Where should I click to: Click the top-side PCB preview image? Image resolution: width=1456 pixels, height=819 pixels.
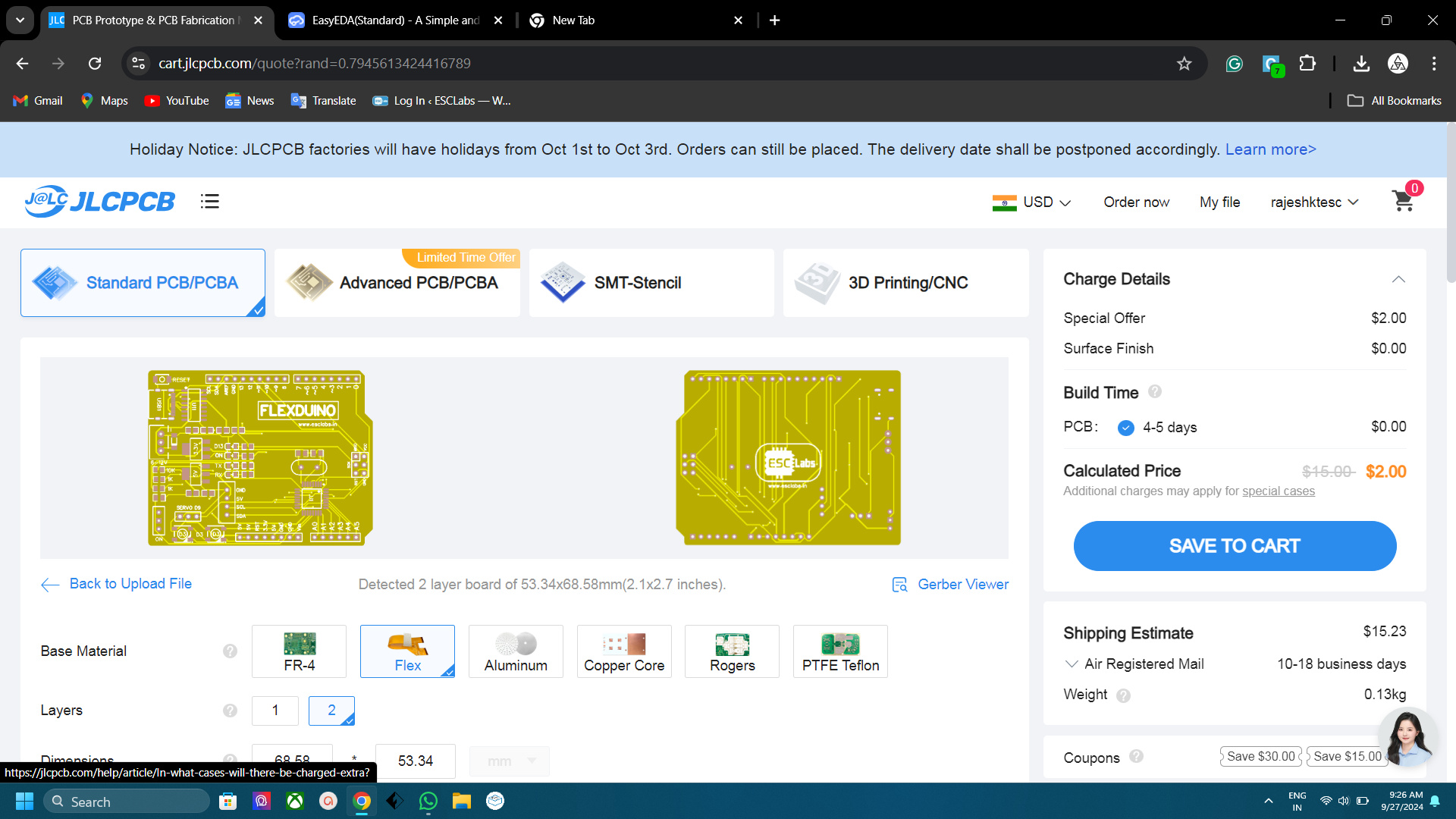[x=260, y=458]
